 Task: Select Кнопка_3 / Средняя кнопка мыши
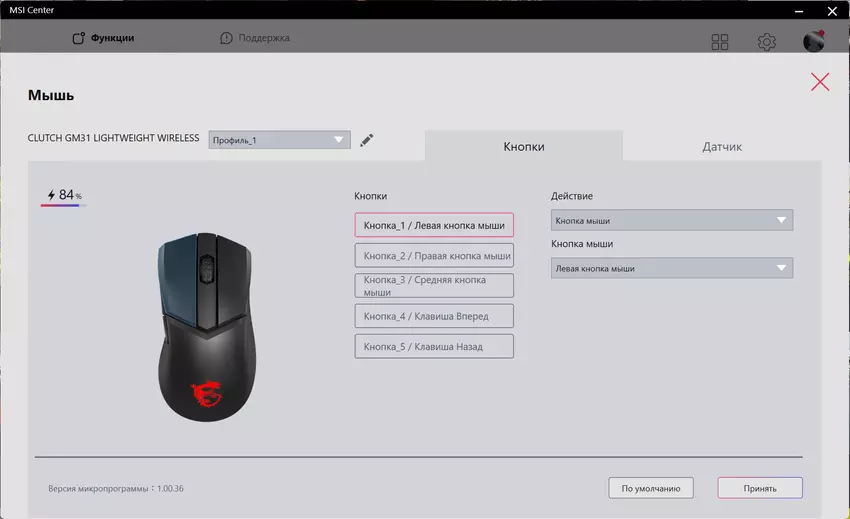pyautogui.click(x=434, y=286)
